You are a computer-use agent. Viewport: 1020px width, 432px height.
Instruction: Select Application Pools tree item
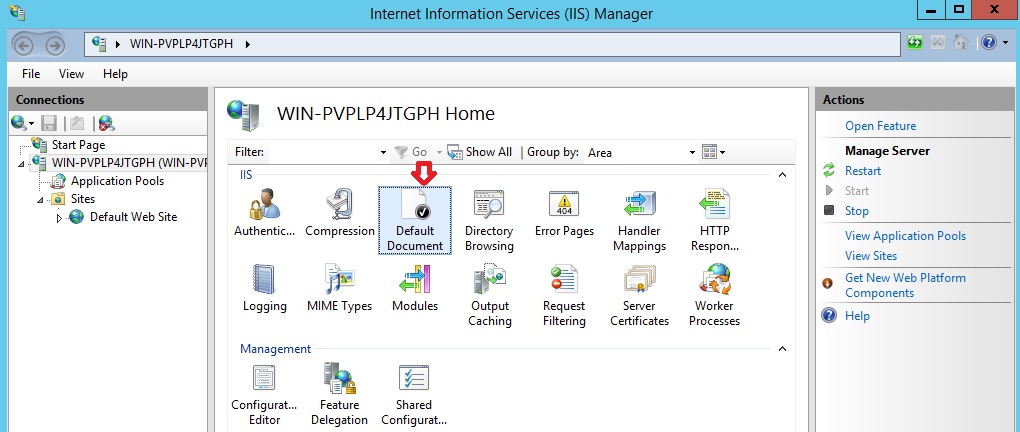pos(117,181)
